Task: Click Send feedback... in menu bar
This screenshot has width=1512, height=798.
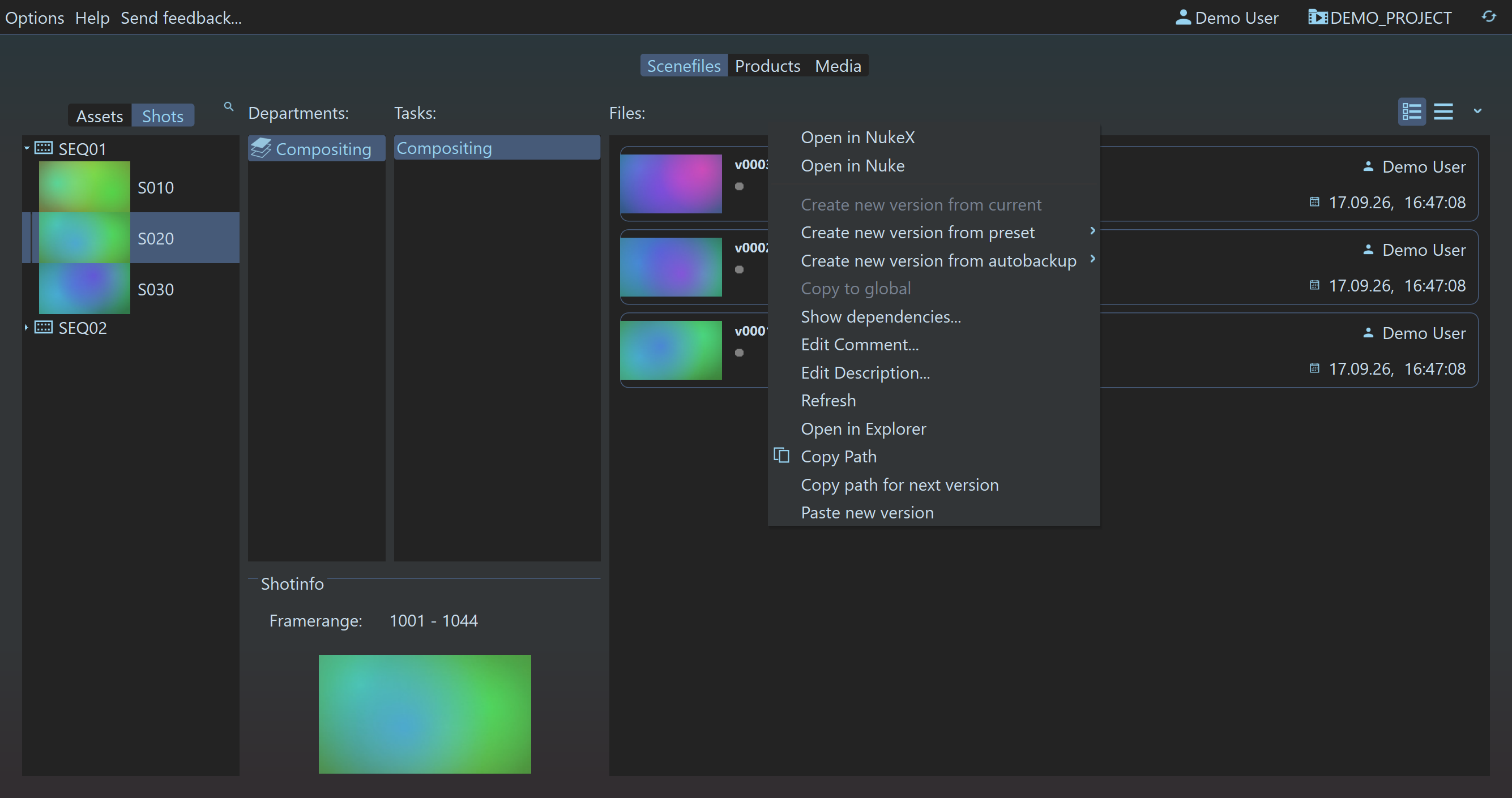Action: pyautogui.click(x=181, y=18)
